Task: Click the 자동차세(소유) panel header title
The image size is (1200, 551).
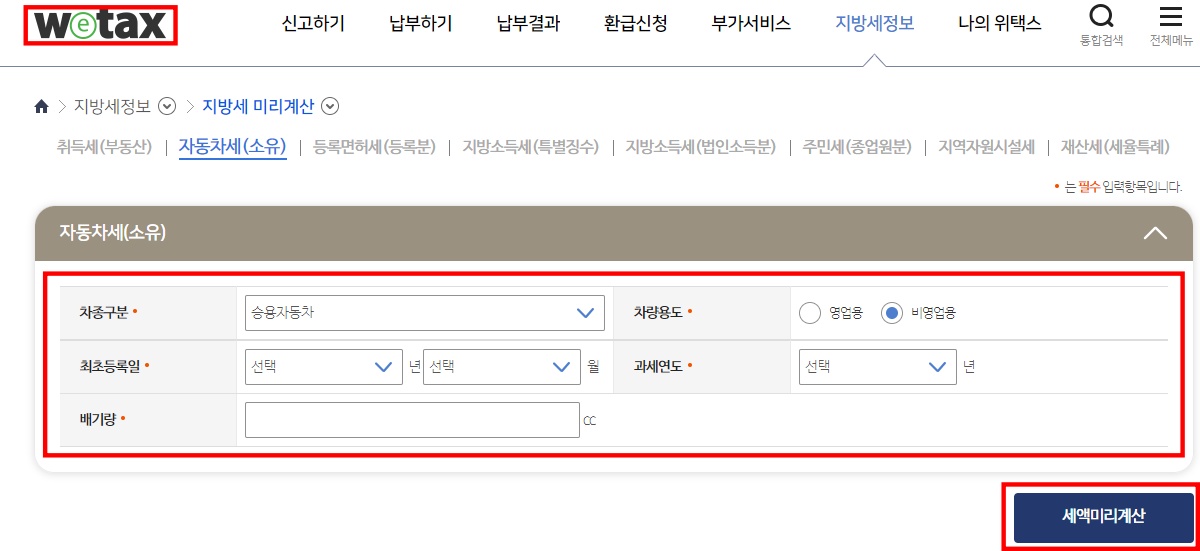Action: point(112,233)
